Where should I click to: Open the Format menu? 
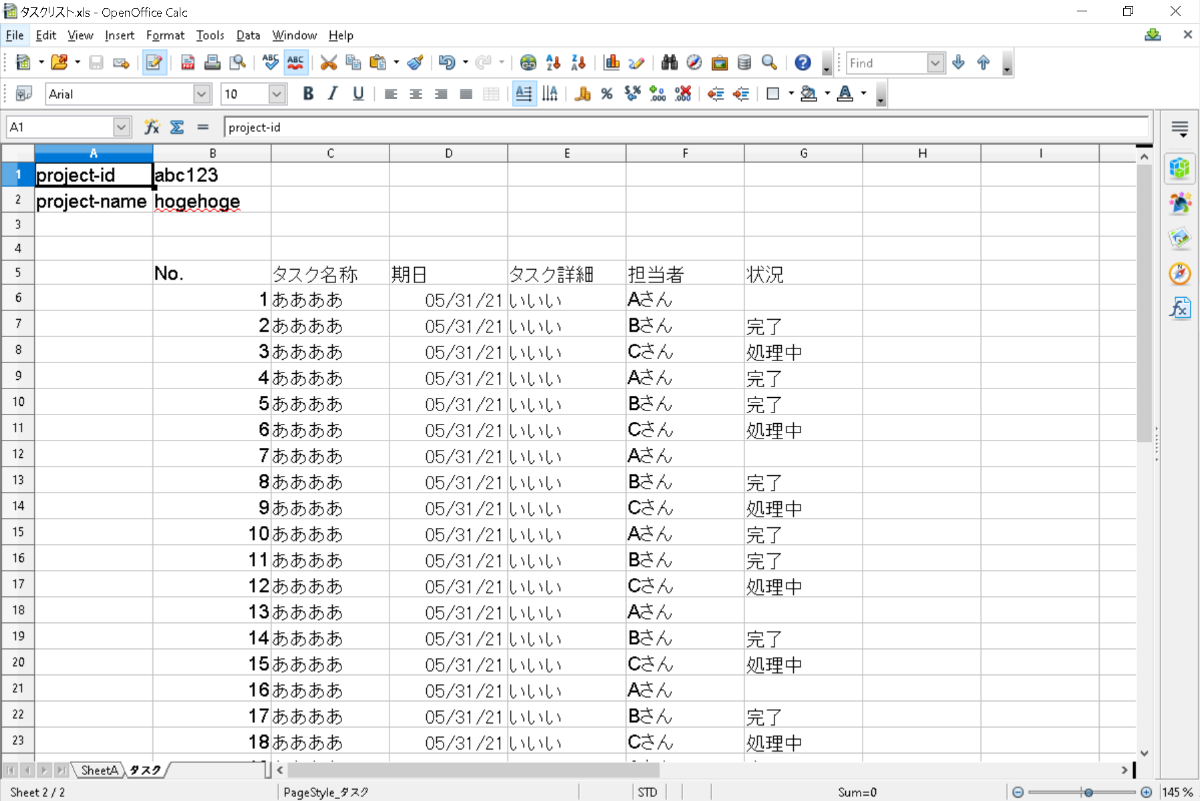coord(165,35)
